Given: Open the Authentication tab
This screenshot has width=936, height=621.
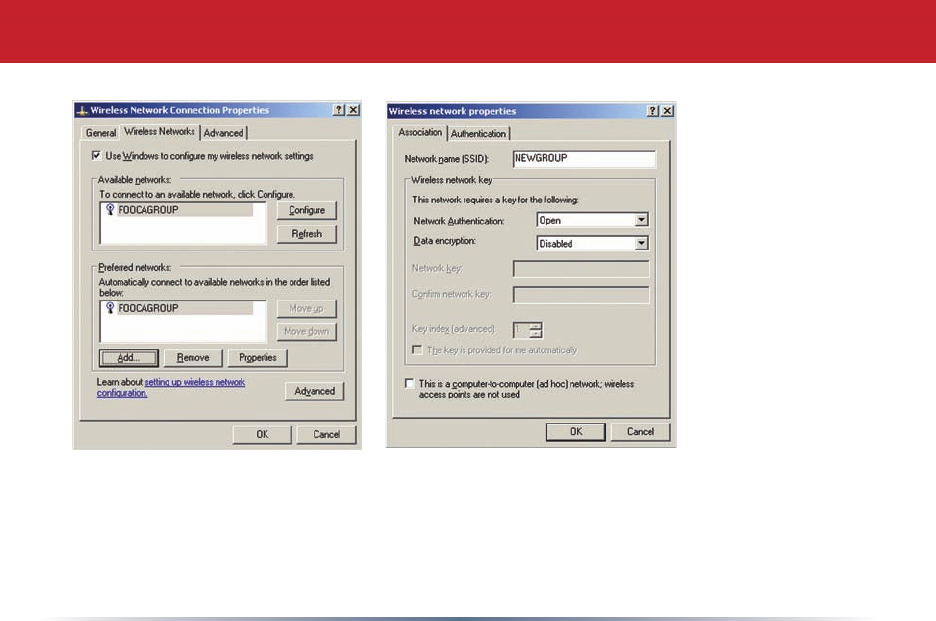Looking at the screenshot, I should 478,134.
